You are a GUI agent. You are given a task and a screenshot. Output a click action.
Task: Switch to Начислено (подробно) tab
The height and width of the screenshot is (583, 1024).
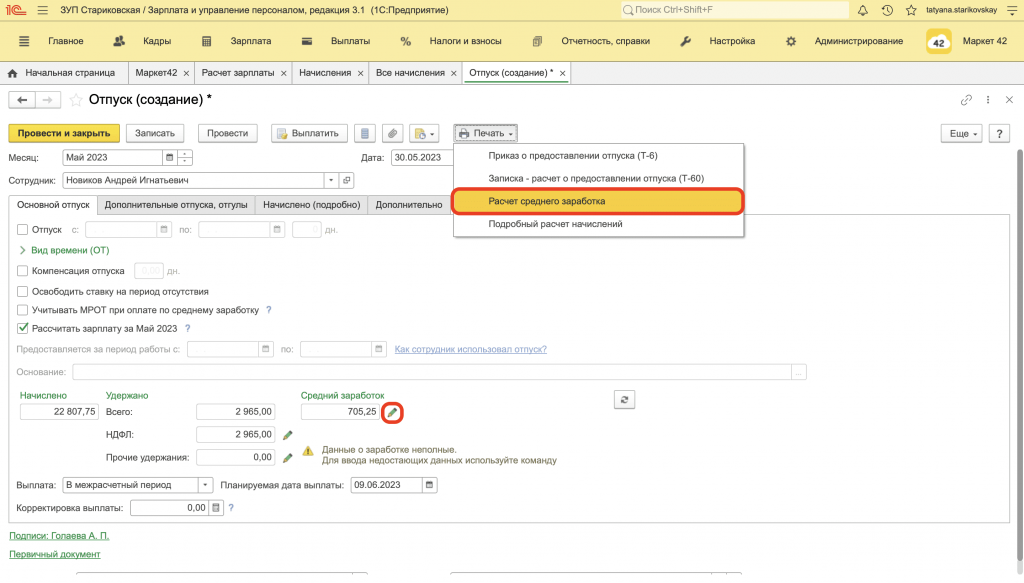tap(312, 205)
